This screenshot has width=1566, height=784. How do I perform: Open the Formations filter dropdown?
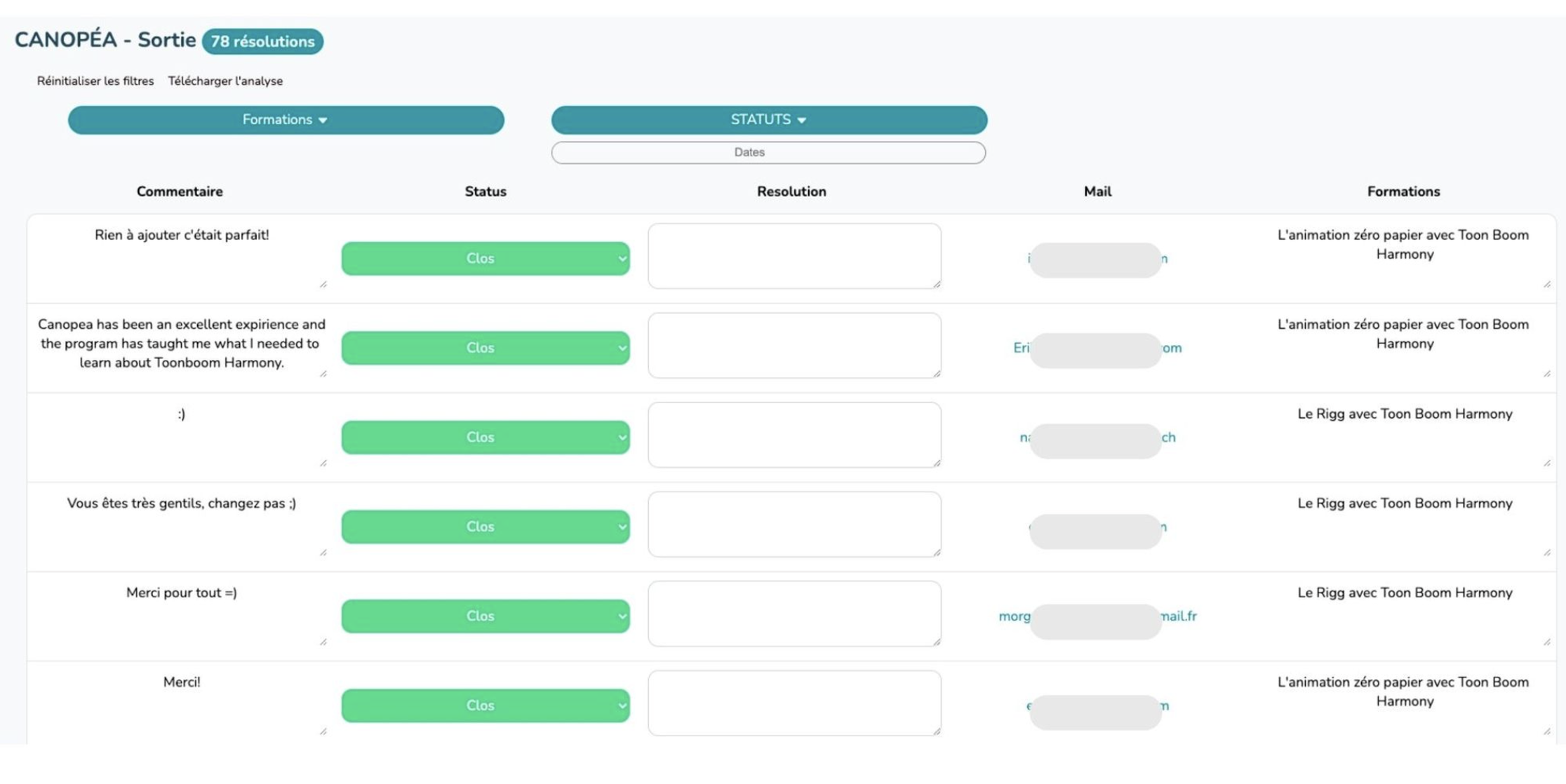pos(286,120)
